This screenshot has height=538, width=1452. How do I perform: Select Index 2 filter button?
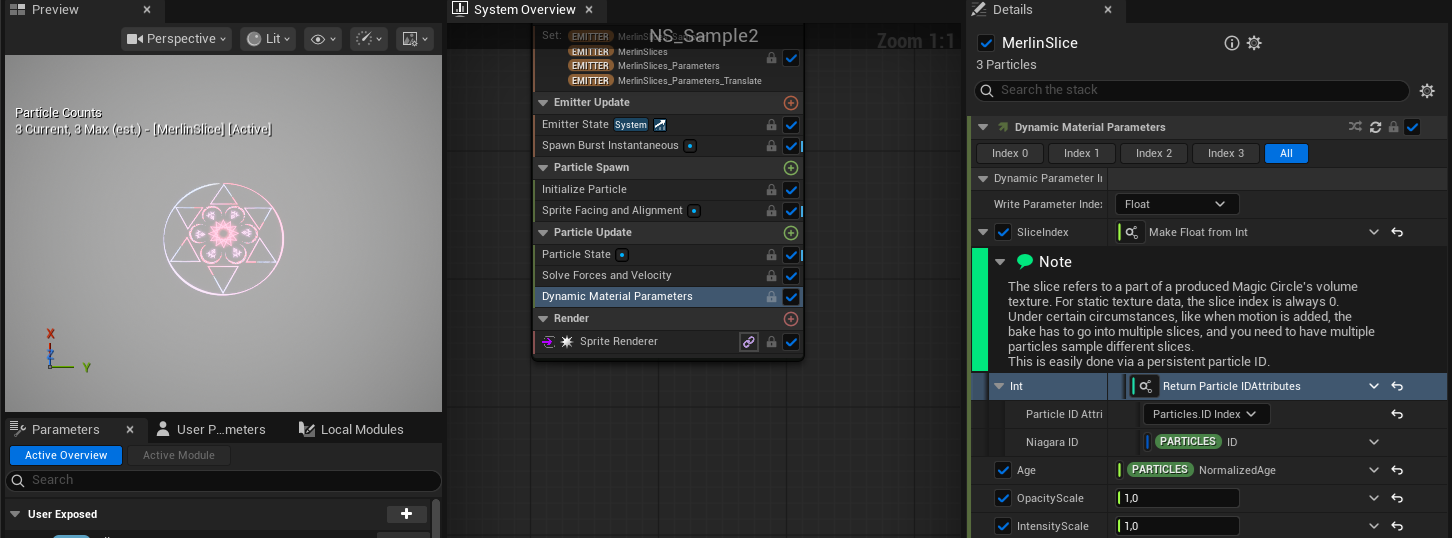1154,153
